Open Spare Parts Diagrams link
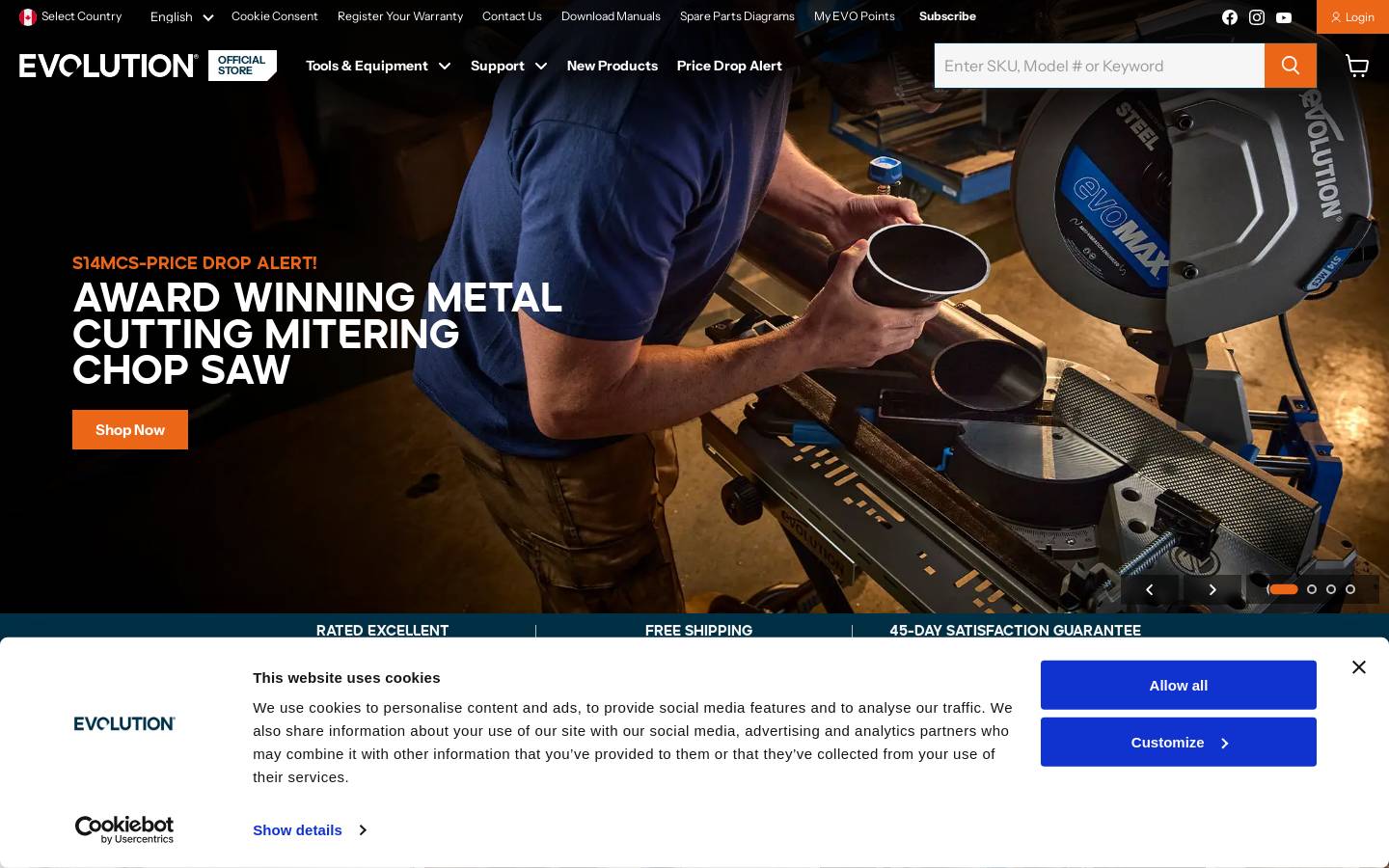1389x868 pixels. point(737,16)
